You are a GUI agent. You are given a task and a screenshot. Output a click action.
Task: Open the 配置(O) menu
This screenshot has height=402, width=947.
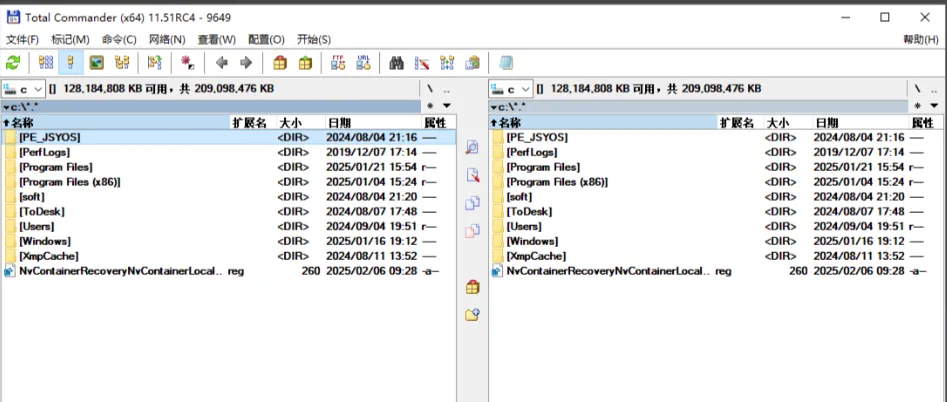point(266,40)
